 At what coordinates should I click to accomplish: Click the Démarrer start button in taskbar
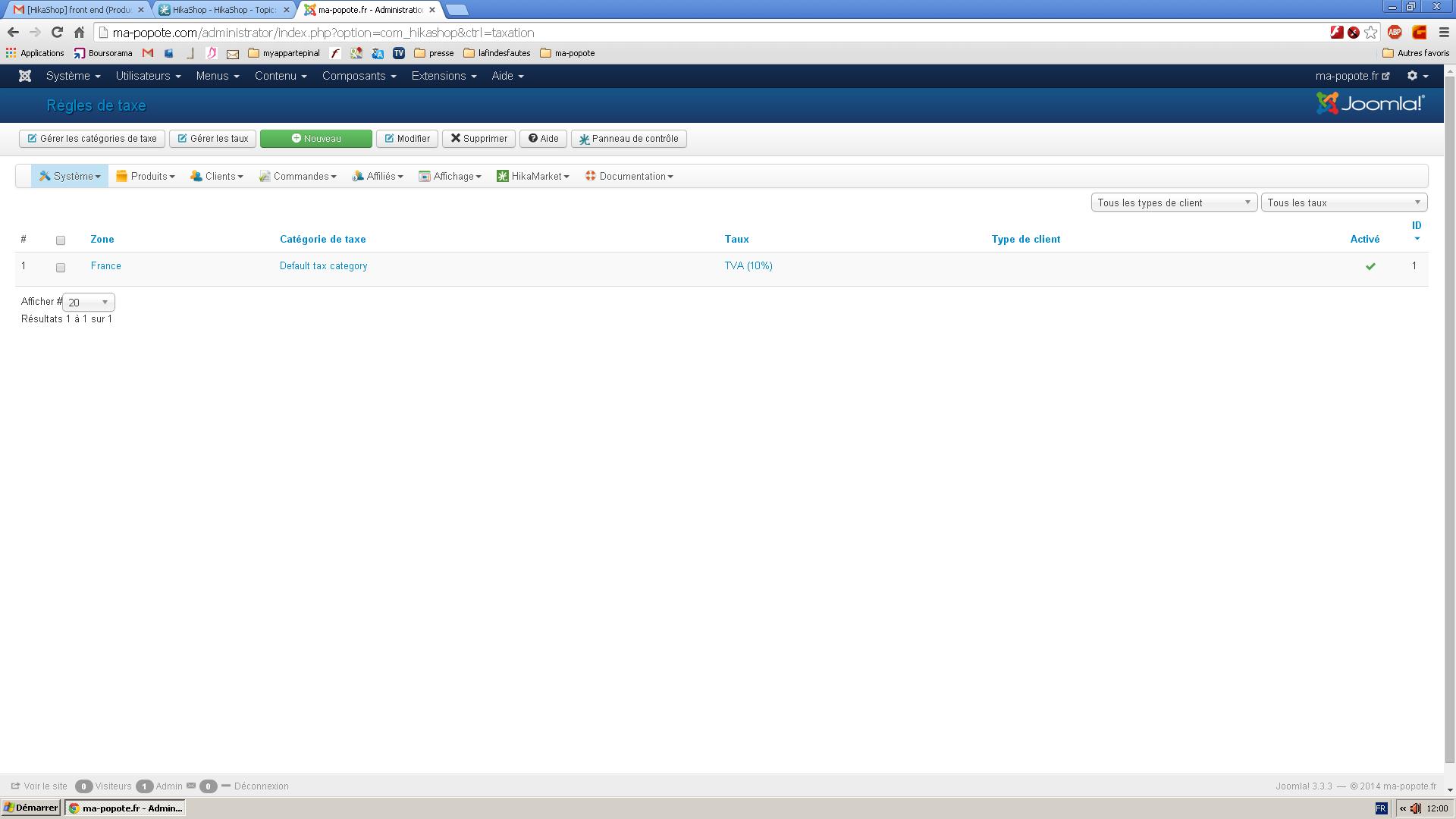pos(31,808)
